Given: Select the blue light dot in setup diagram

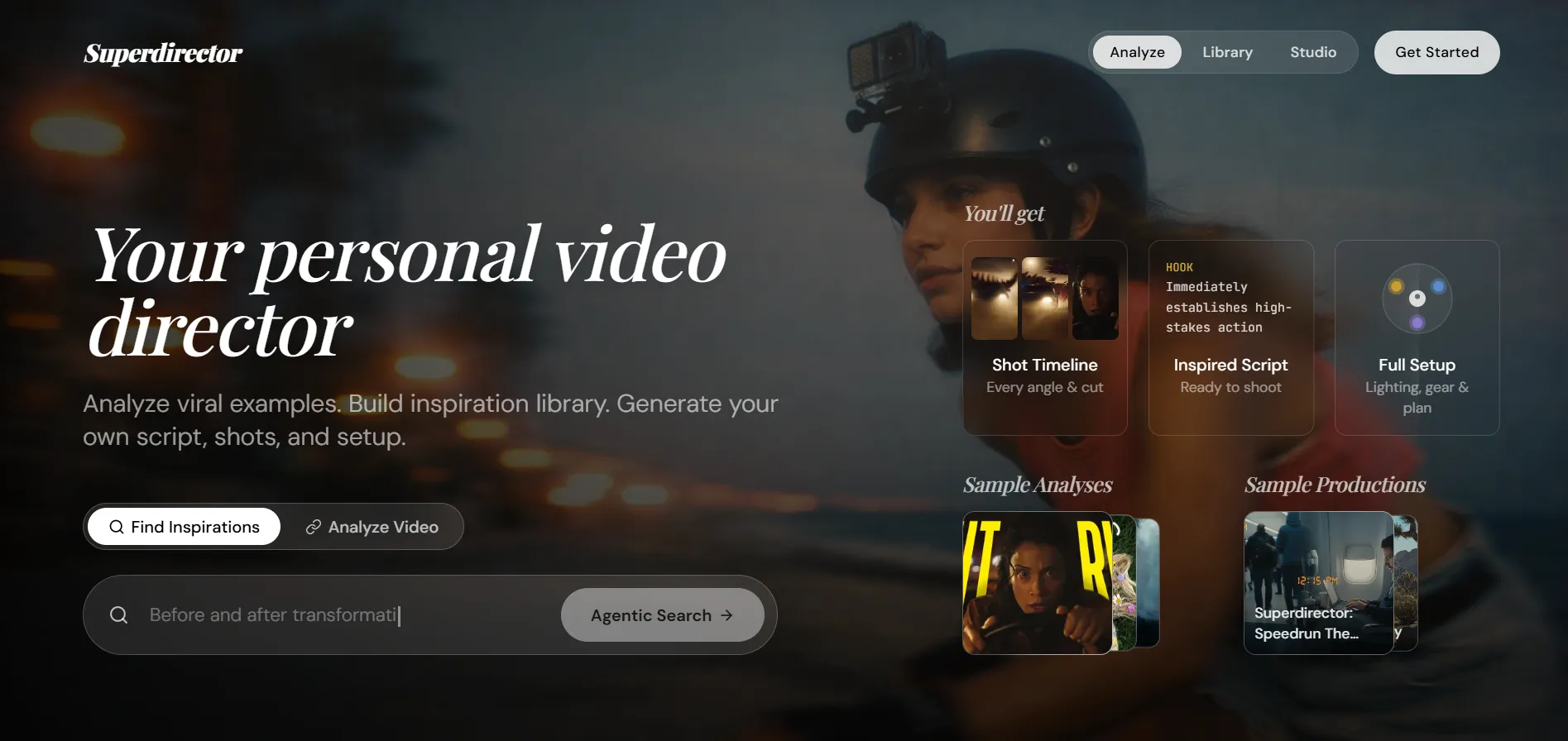Looking at the screenshot, I should point(1438,287).
